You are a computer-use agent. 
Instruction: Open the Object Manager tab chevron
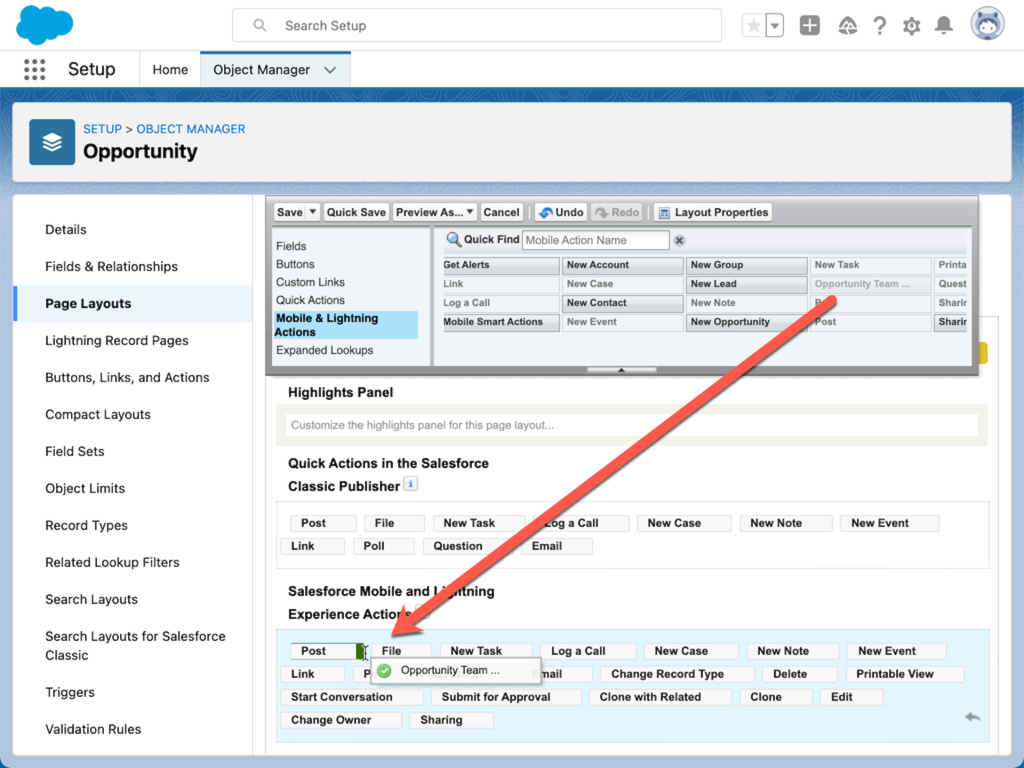[331, 70]
